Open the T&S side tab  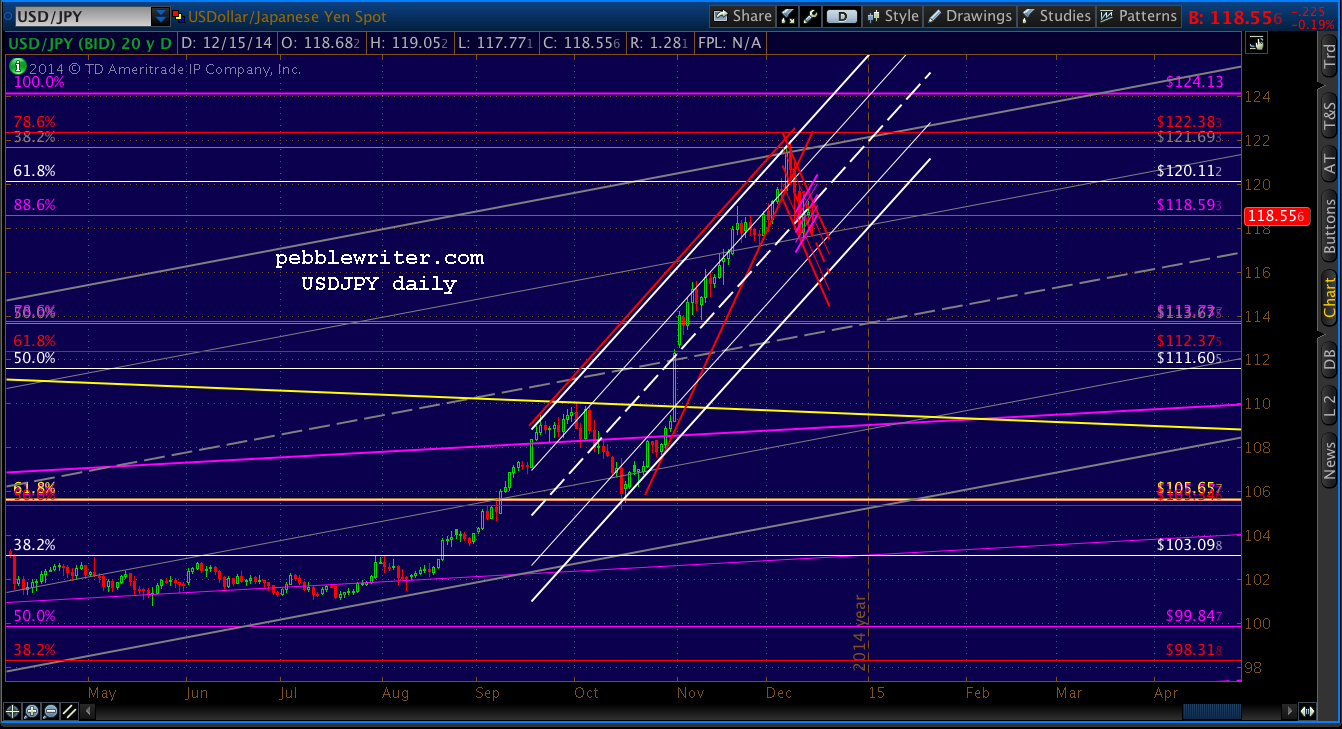[x=1329, y=118]
